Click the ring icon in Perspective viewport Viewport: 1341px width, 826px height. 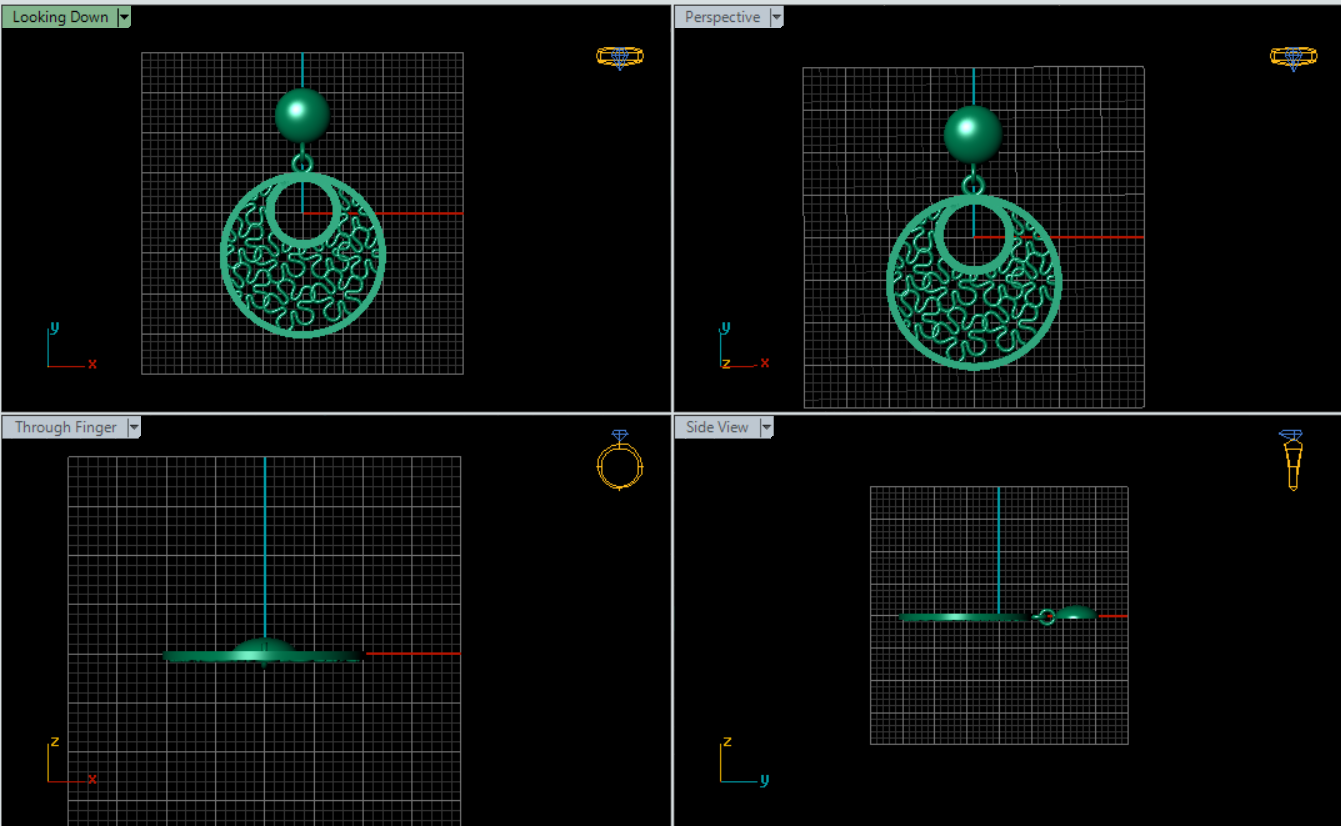pos(1292,57)
